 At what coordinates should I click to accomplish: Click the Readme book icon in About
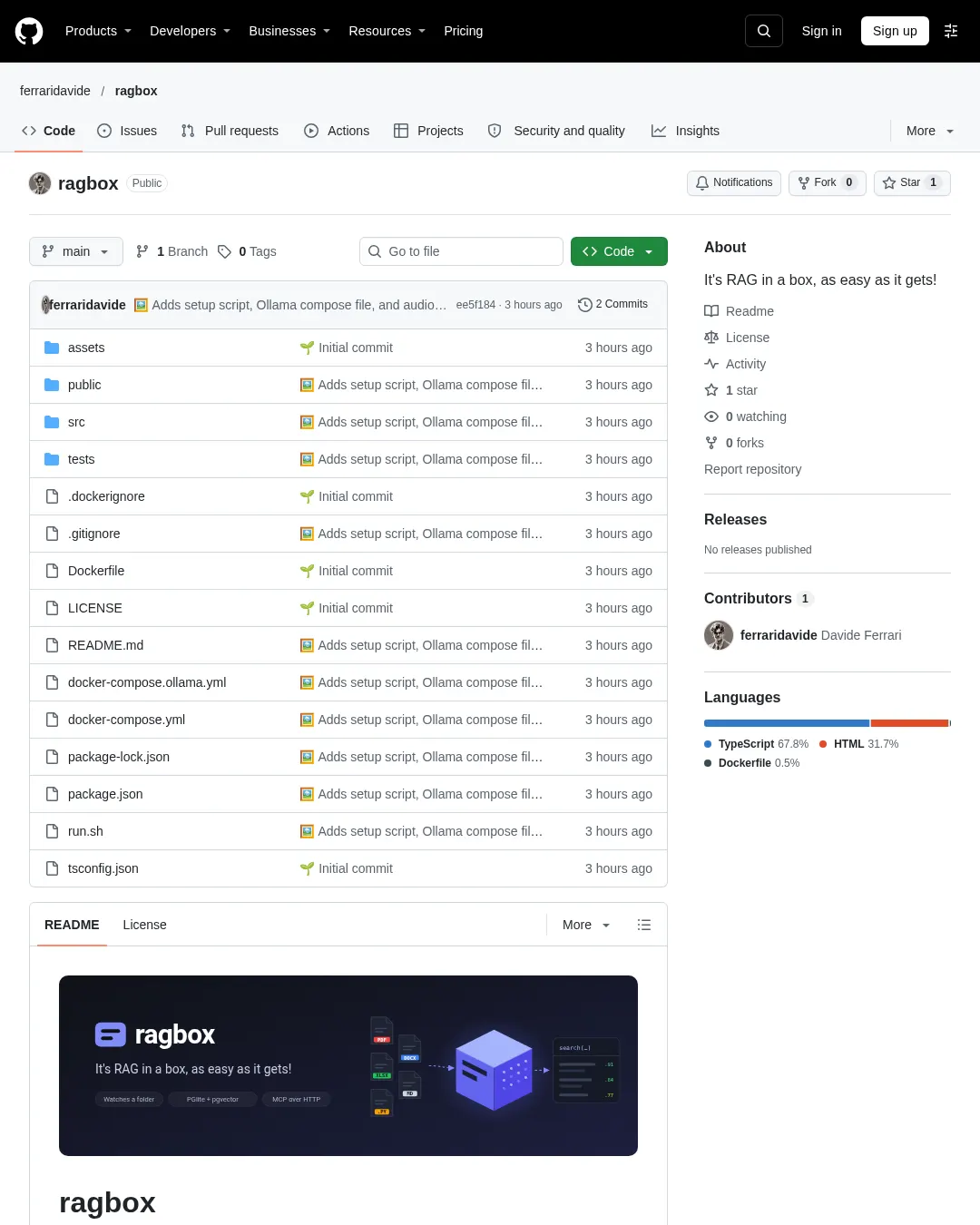pos(711,311)
